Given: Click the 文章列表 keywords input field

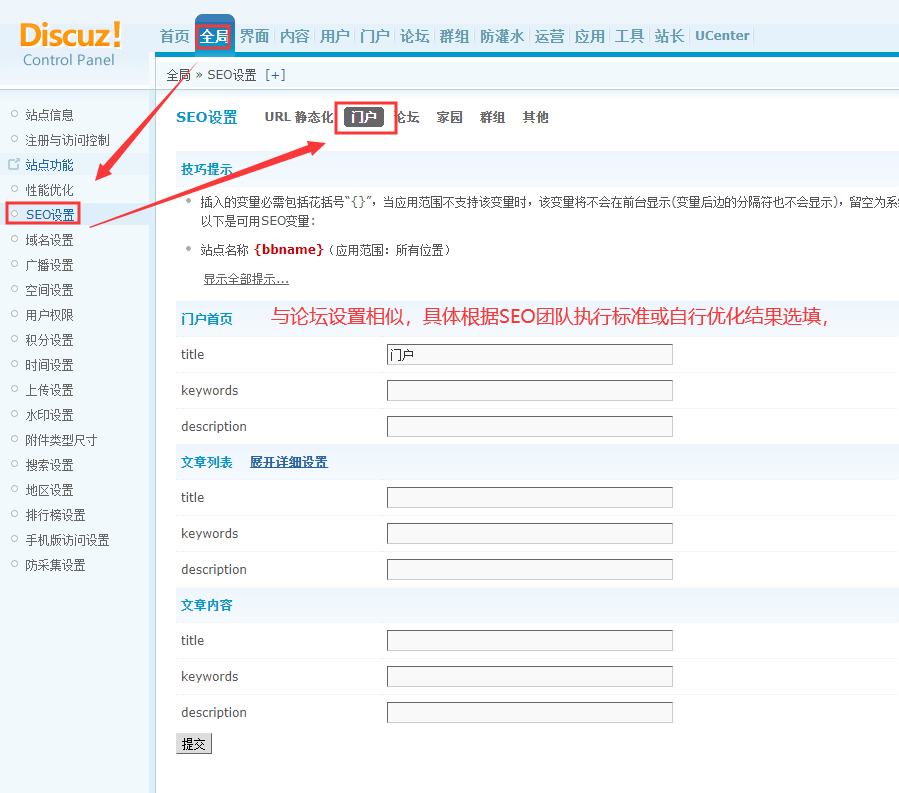Looking at the screenshot, I should tap(530, 533).
